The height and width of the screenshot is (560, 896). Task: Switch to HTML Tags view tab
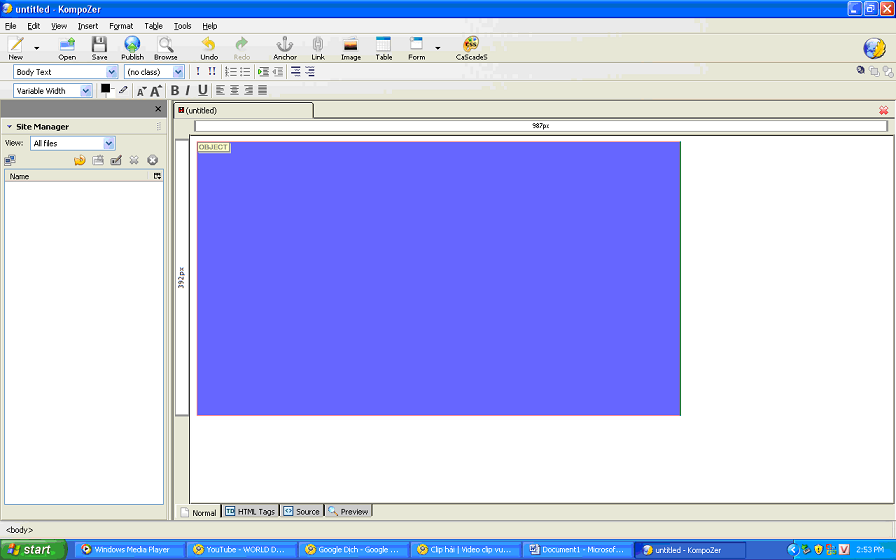pos(250,511)
